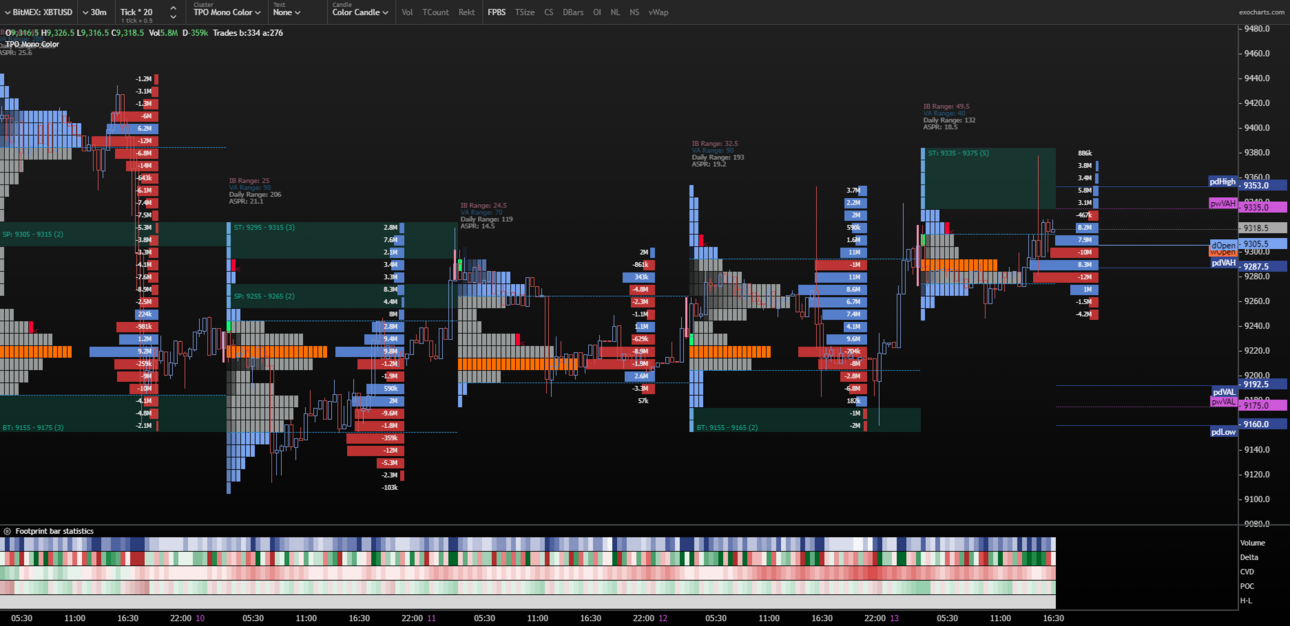The height and width of the screenshot is (626, 1290).
Task: Click the BT: 9155 - 9175 (3) zone label
Action: (x=32, y=427)
